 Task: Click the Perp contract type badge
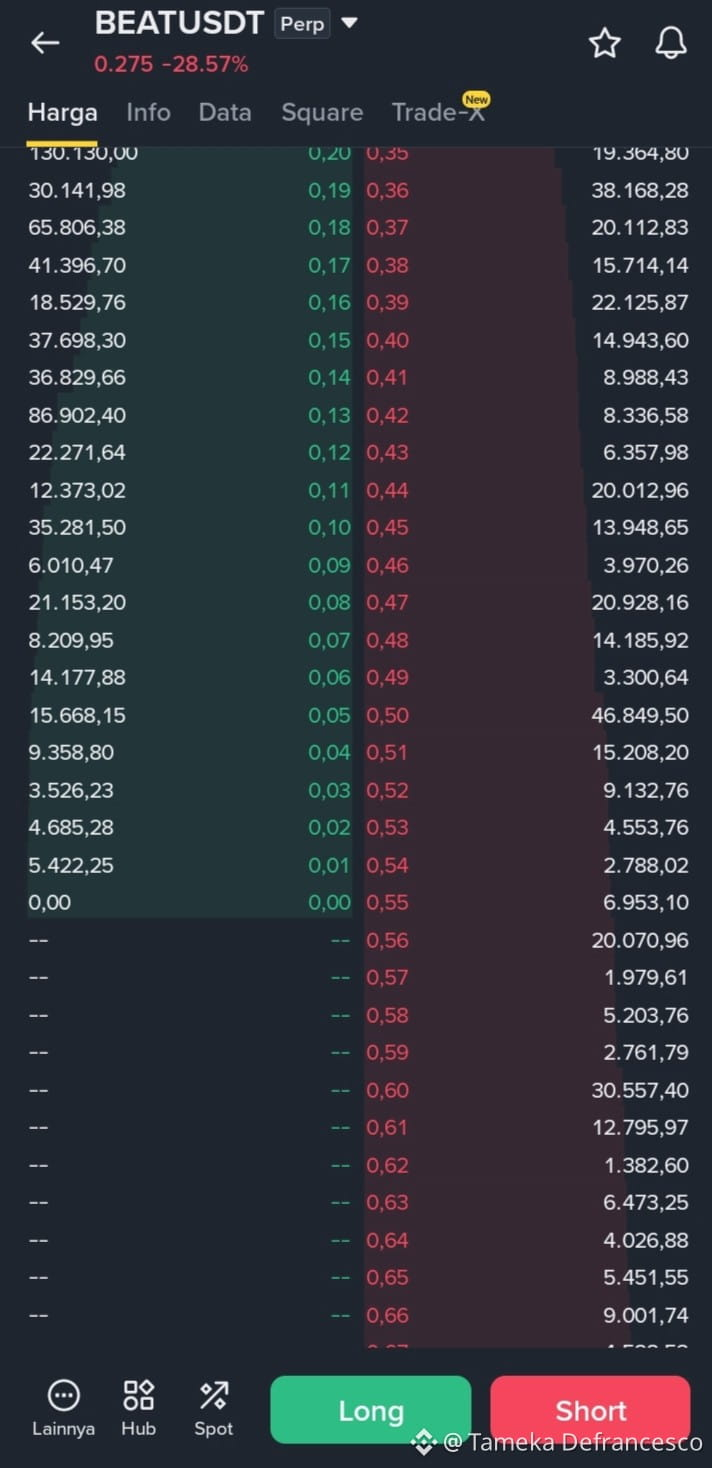pos(302,23)
